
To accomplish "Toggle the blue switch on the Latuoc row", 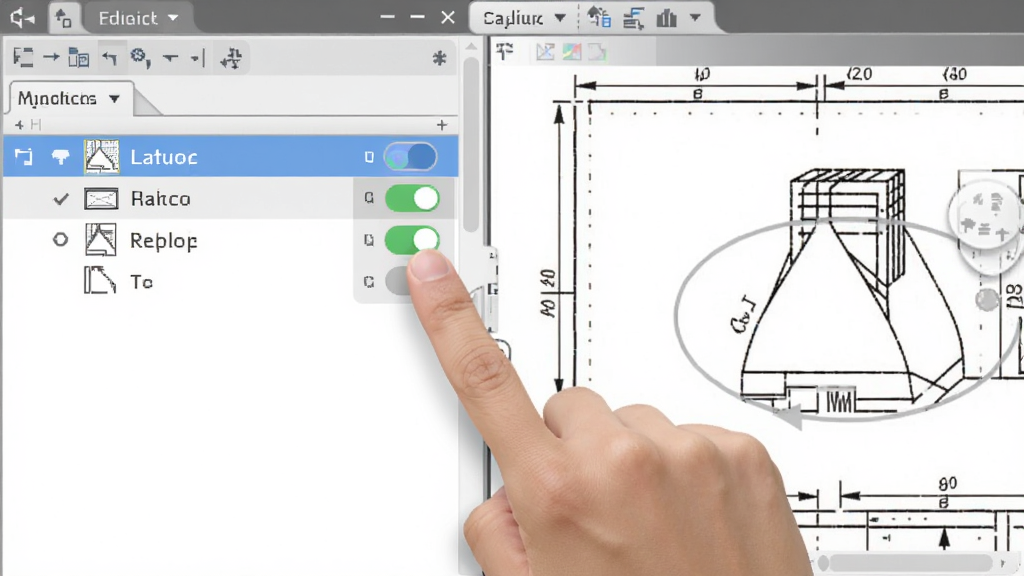I will [x=411, y=157].
